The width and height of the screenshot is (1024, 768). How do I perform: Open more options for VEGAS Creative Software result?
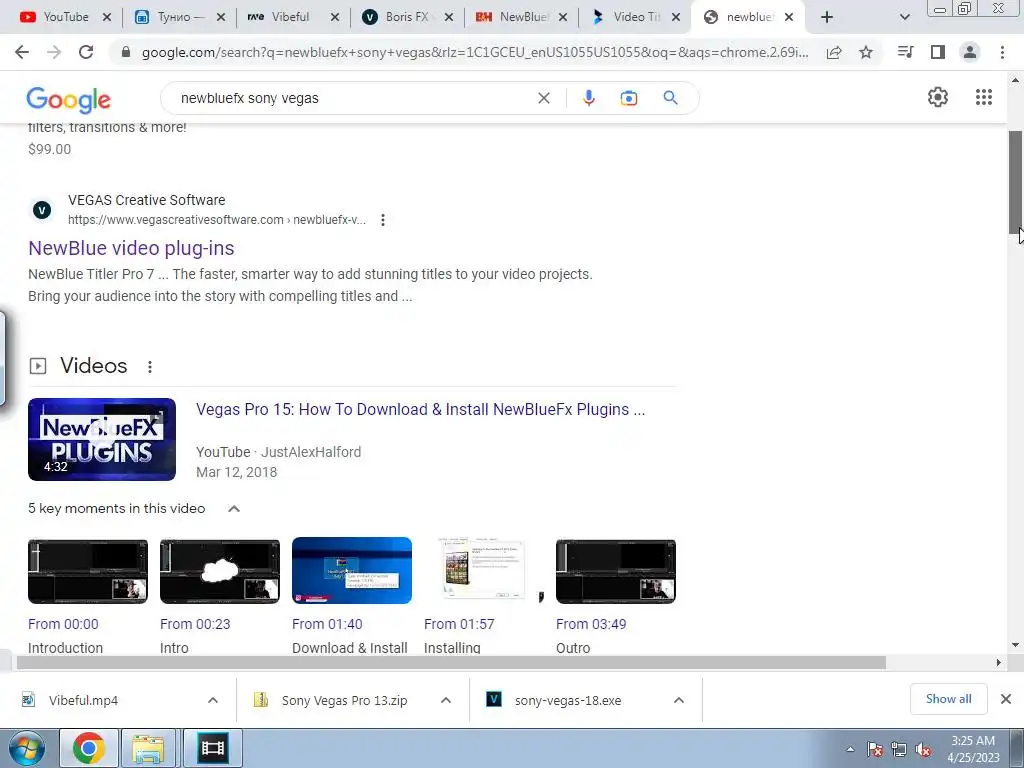point(383,220)
